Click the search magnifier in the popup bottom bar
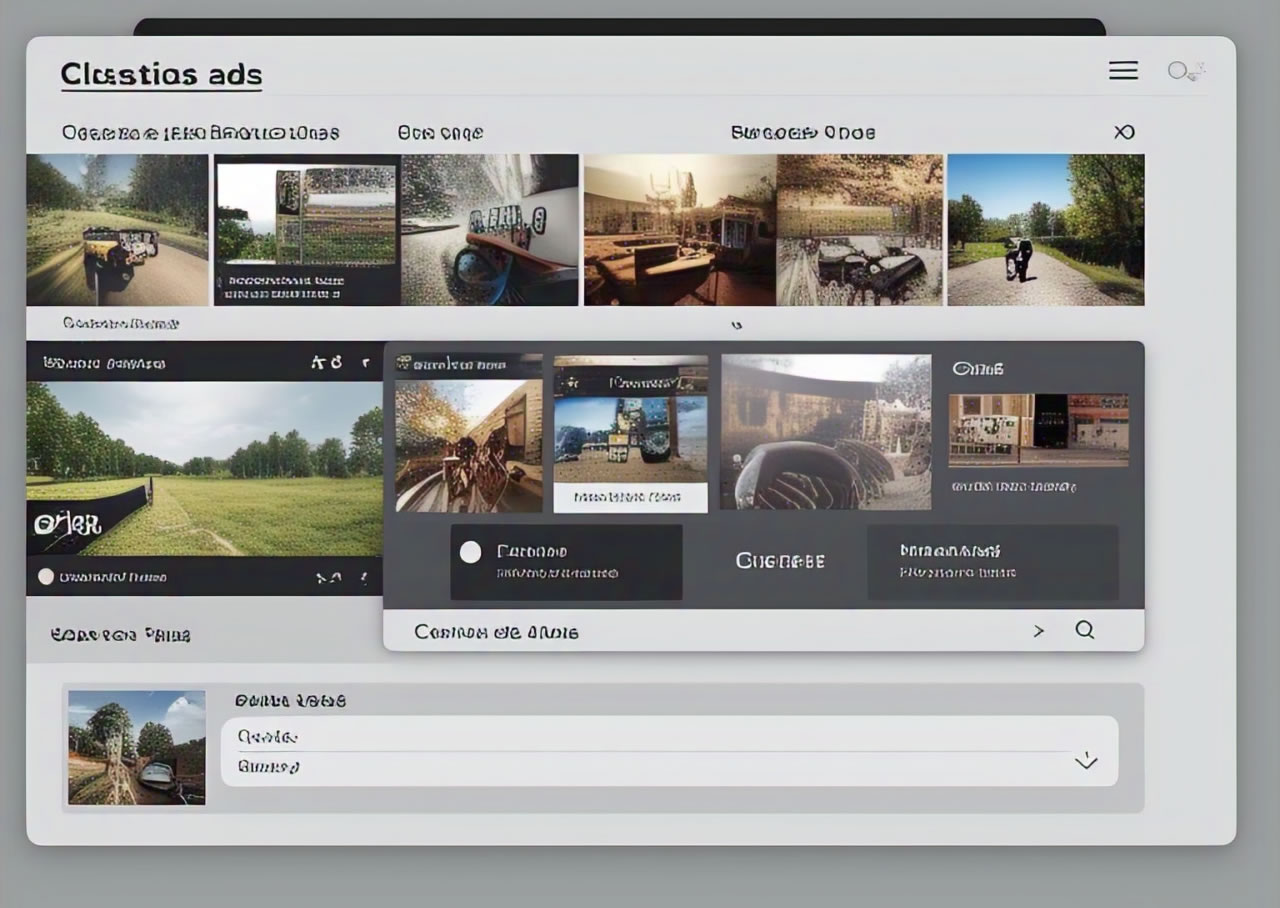 pyautogui.click(x=1085, y=630)
